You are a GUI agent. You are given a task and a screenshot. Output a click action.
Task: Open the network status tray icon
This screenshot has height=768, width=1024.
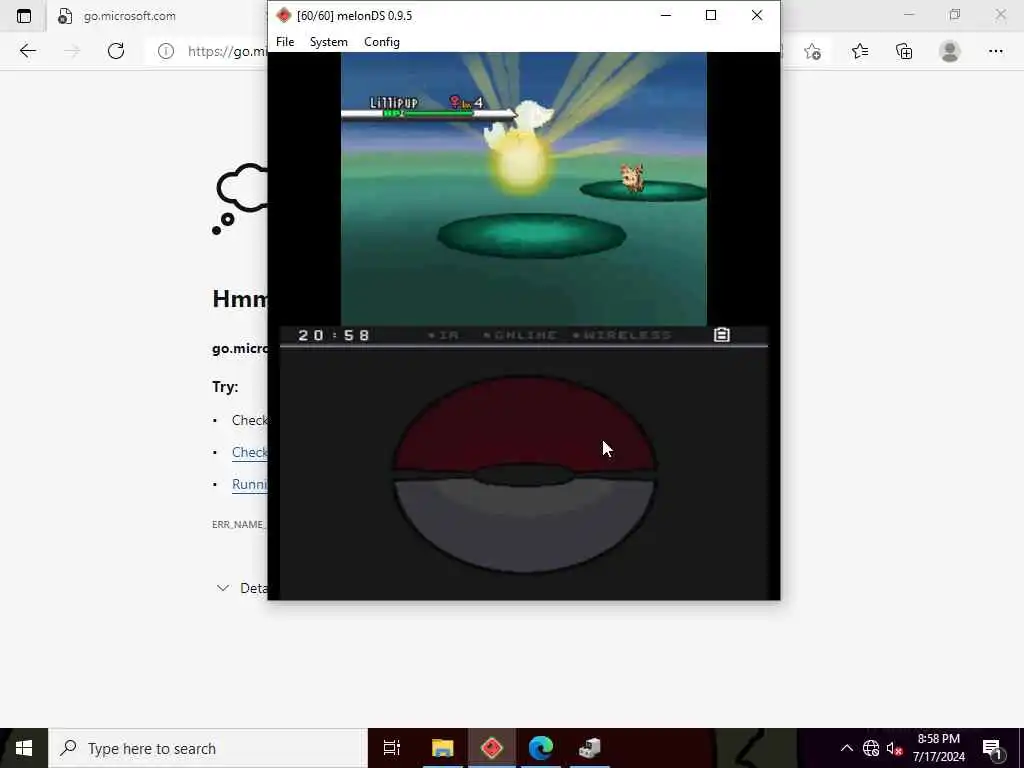click(871, 748)
